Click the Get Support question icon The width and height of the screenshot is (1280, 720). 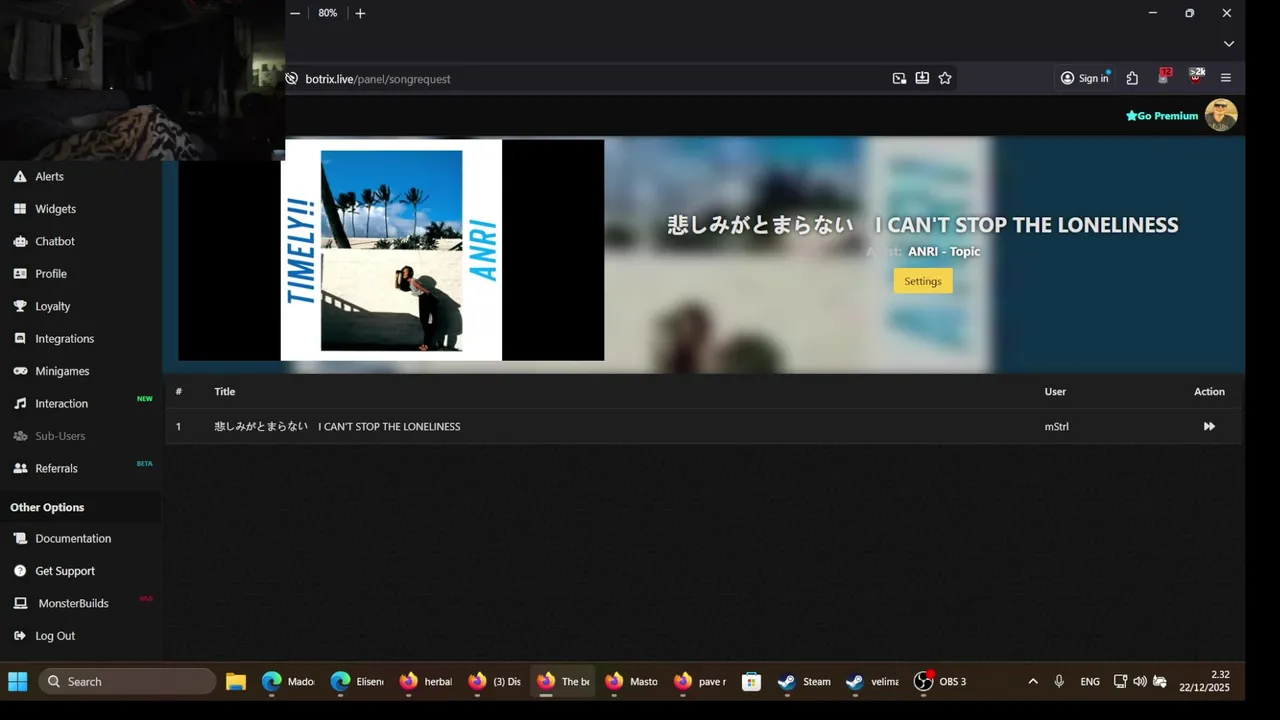pos(20,571)
